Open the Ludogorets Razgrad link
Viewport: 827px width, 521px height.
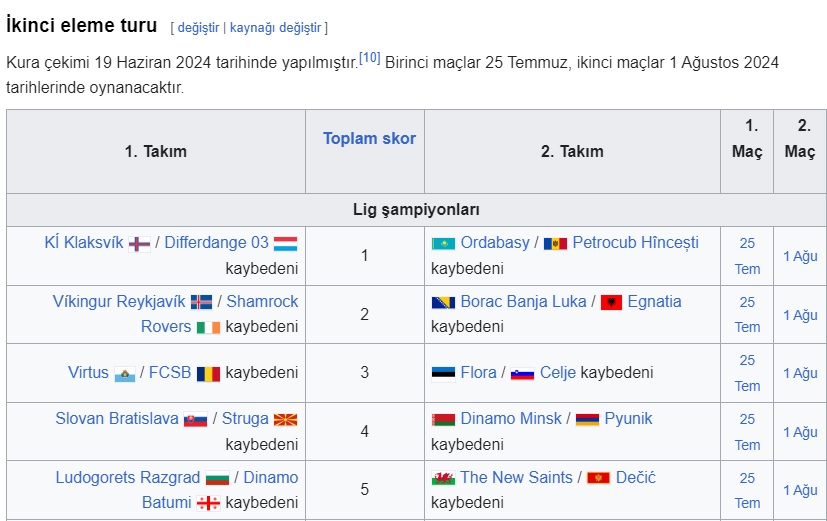pos(128,477)
